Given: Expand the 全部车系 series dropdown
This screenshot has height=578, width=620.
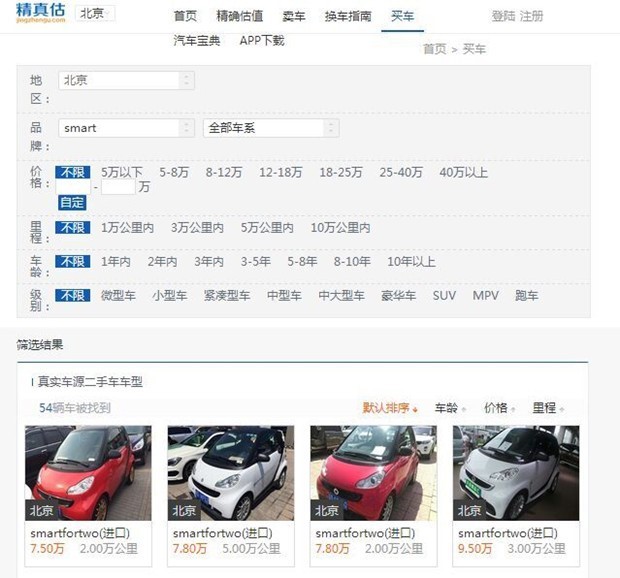Looking at the screenshot, I should pos(271,128).
